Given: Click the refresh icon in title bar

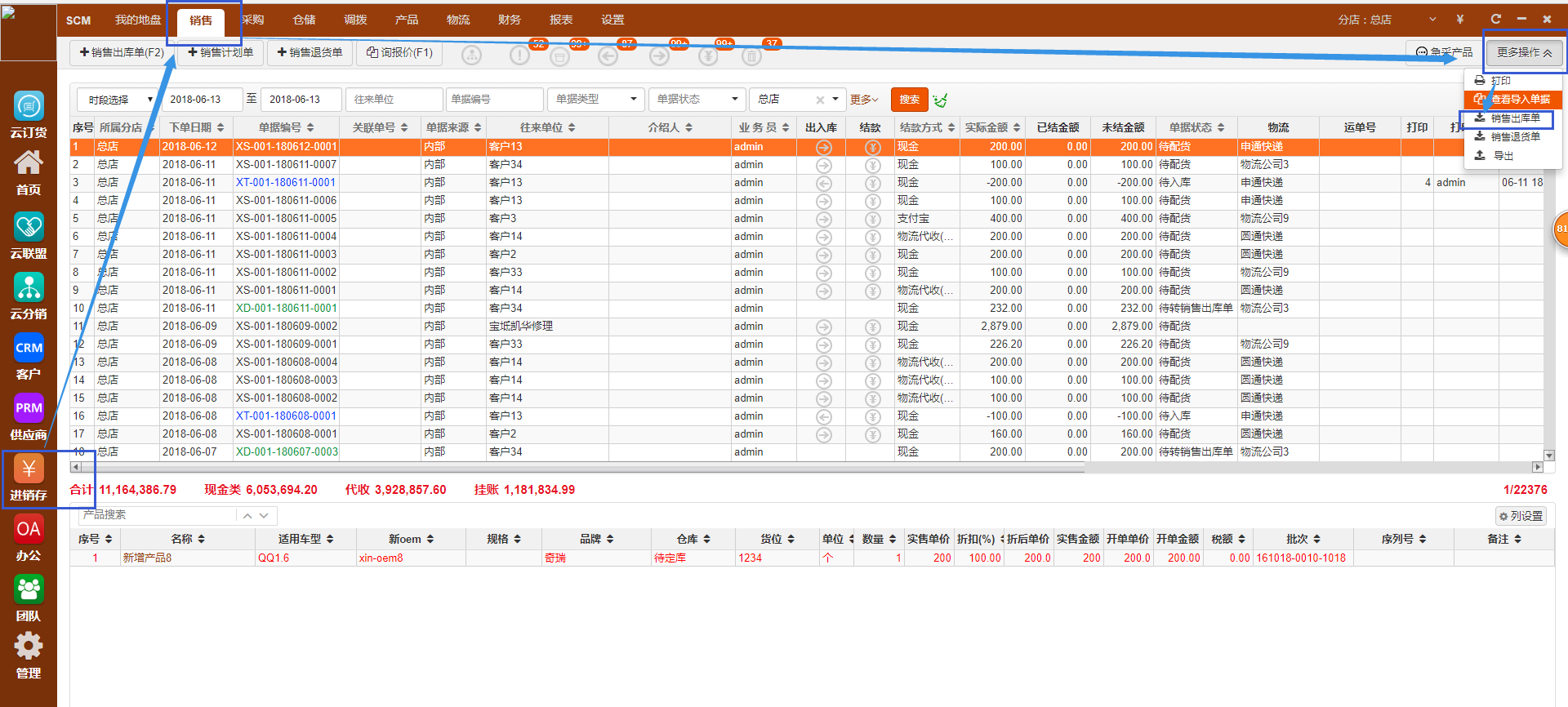Looking at the screenshot, I should 1495,19.
